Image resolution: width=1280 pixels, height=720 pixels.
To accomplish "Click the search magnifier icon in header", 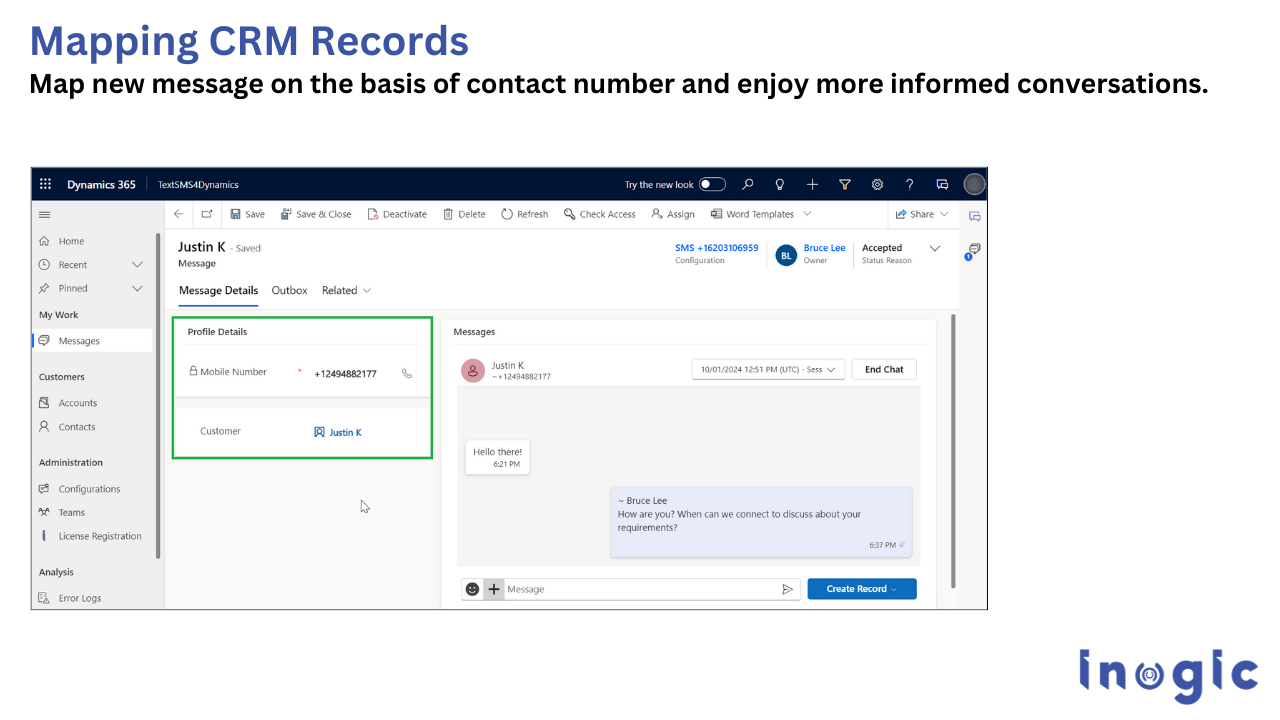I will (747, 184).
